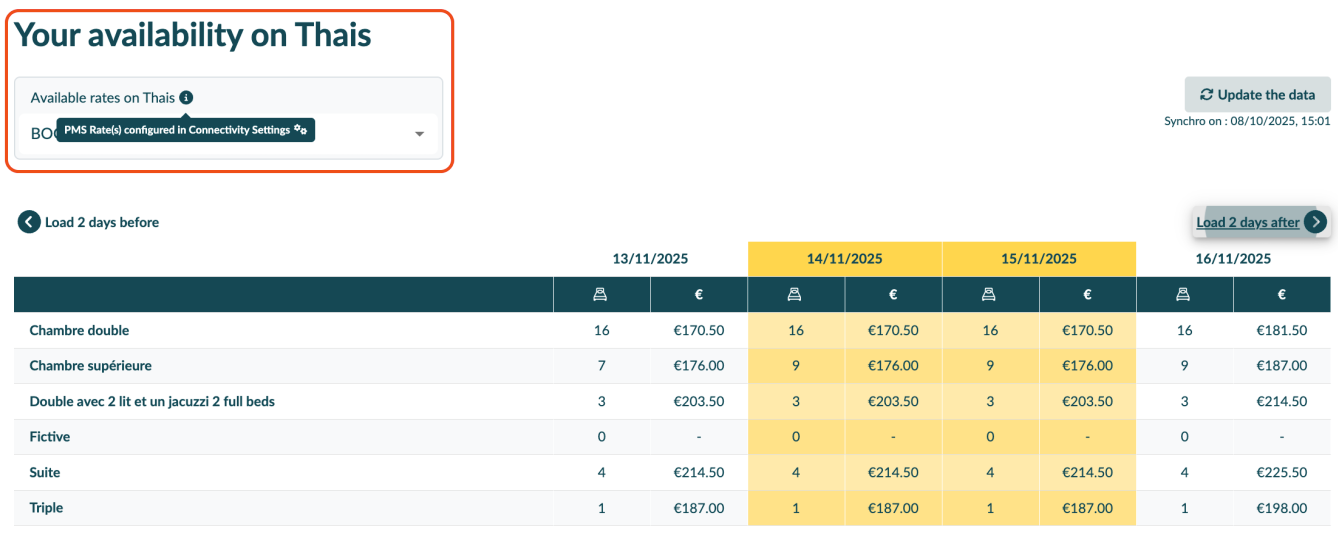Image resolution: width=1338 pixels, height=539 pixels.
Task: Click the info icon beside Available rates
Action: pyautogui.click(x=186, y=98)
